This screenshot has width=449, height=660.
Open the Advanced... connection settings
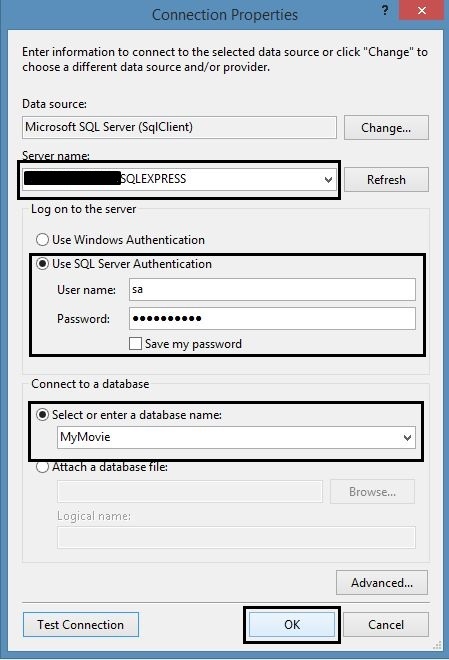coord(382,583)
